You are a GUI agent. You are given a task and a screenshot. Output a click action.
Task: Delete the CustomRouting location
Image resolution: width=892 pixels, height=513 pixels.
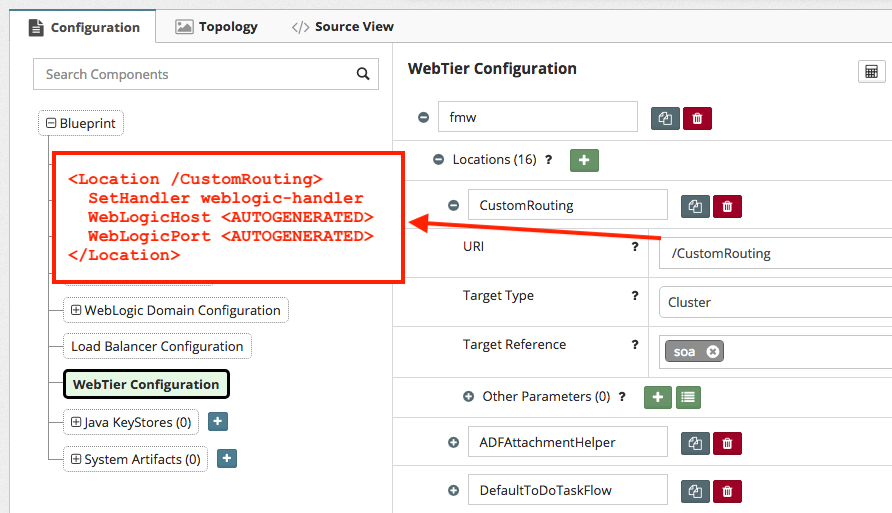pos(727,206)
